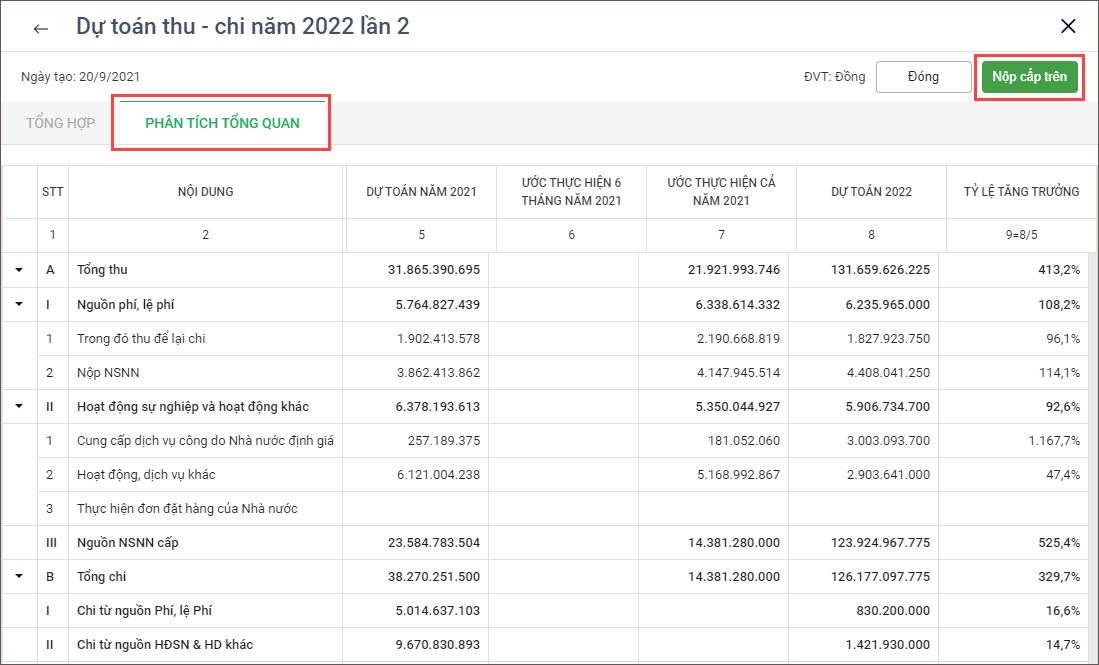This screenshot has height=665, width=1099.
Task: Submit using 'Nộp cấp trên' button
Action: coord(1029,77)
